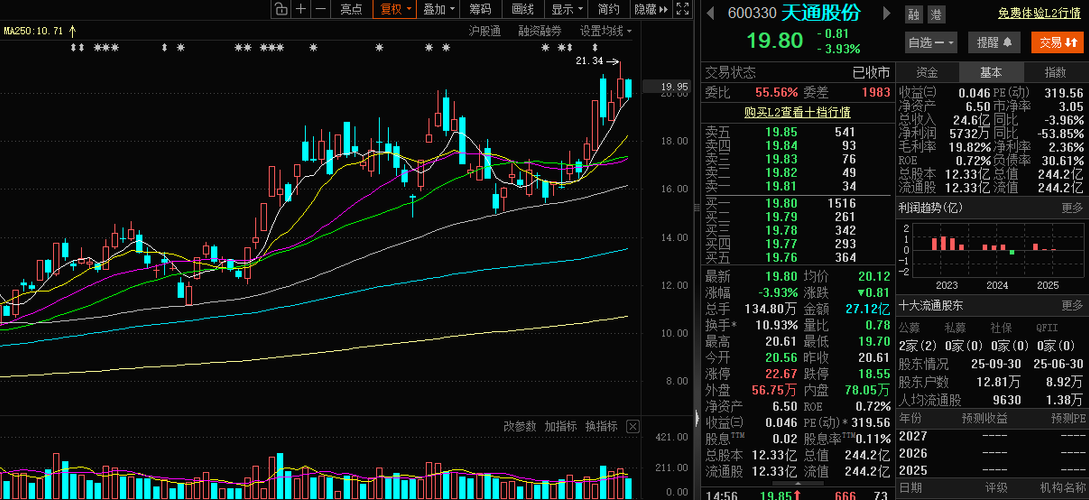Image resolution: width=1089 pixels, height=500 pixels.
Task: Click the PE(动) value 319.56 in 基本
Action: tap(1063, 92)
